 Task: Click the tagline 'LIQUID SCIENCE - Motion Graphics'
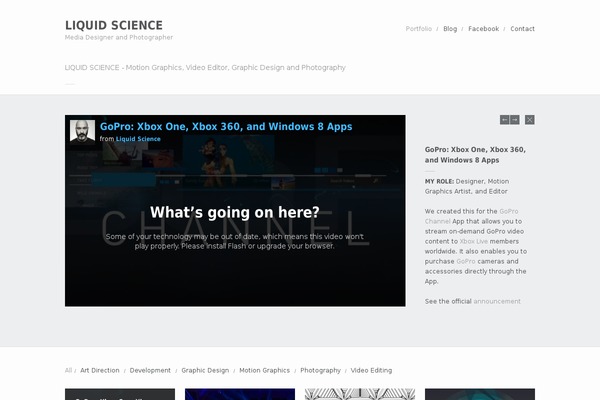(205, 67)
